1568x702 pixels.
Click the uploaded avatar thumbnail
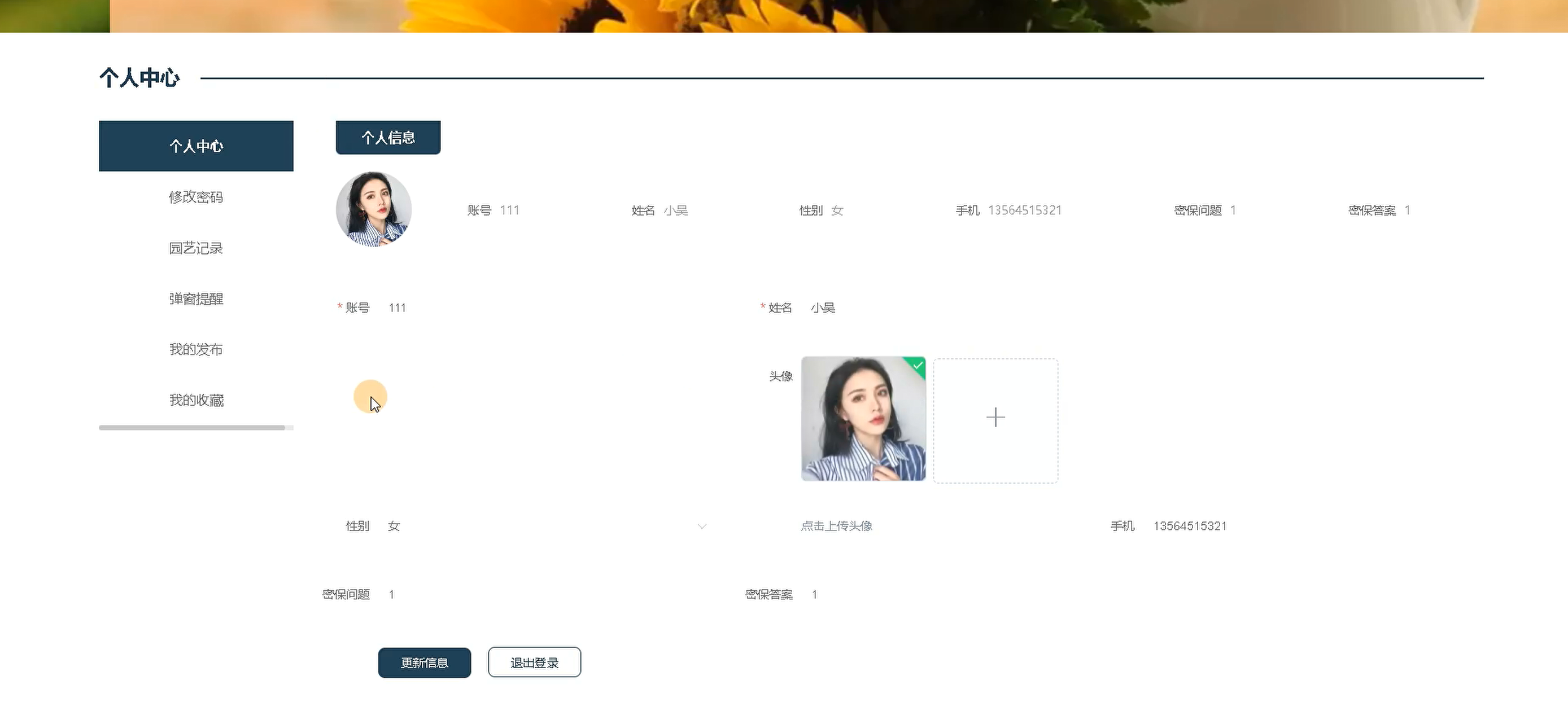pyautogui.click(x=864, y=419)
